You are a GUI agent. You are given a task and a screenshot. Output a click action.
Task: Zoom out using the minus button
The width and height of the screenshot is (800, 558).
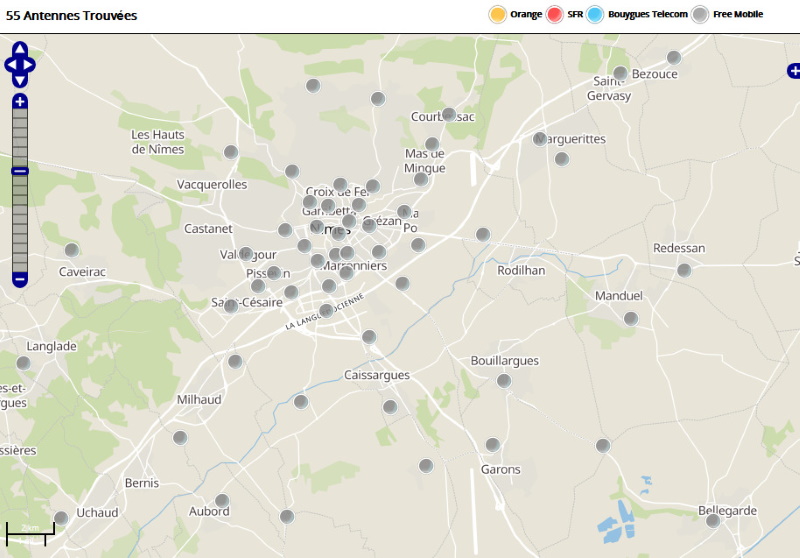point(20,279)
